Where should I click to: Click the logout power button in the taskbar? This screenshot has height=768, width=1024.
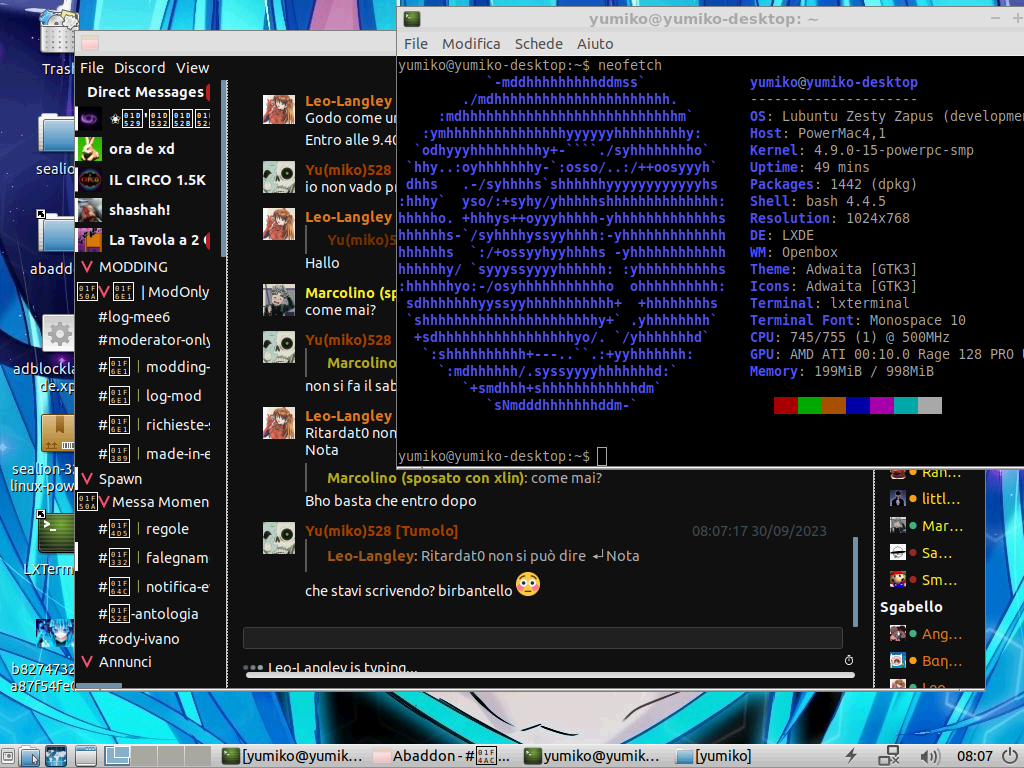(x=1010, y=756)
